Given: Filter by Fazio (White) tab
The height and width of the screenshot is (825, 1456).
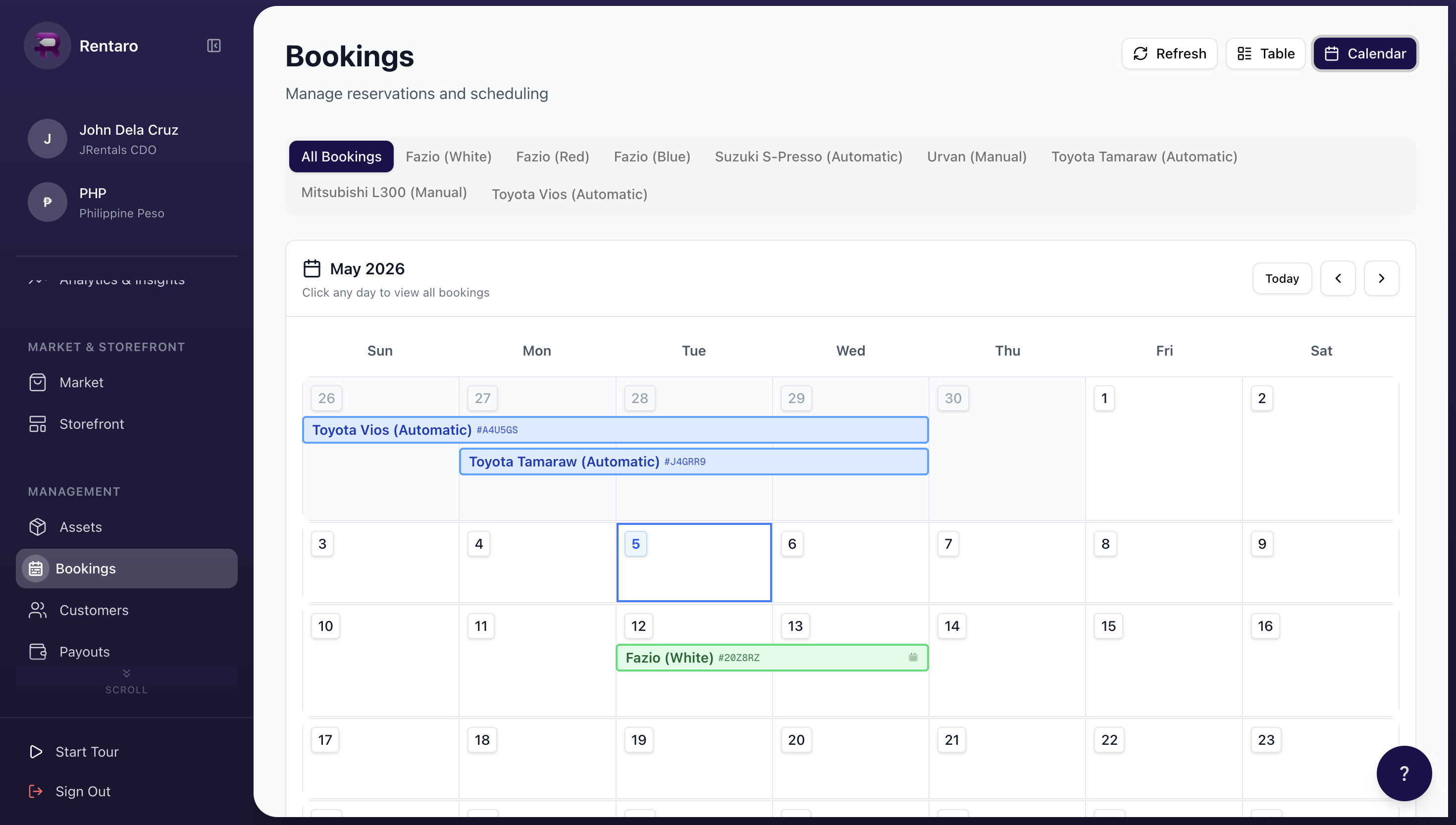Looking at the screenshot, I should coord(448,156).
